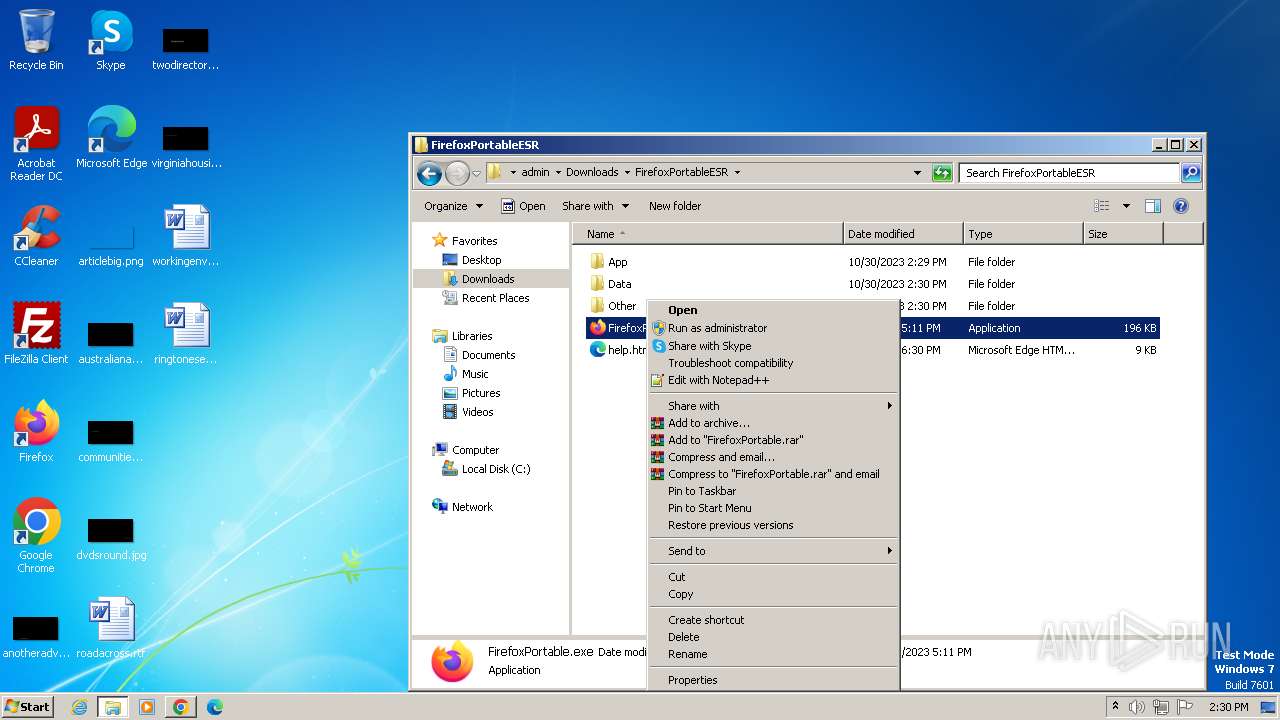1280x720 pixels.
Task: Toggle the Explorer preview pane
Action: (1153, 206)
